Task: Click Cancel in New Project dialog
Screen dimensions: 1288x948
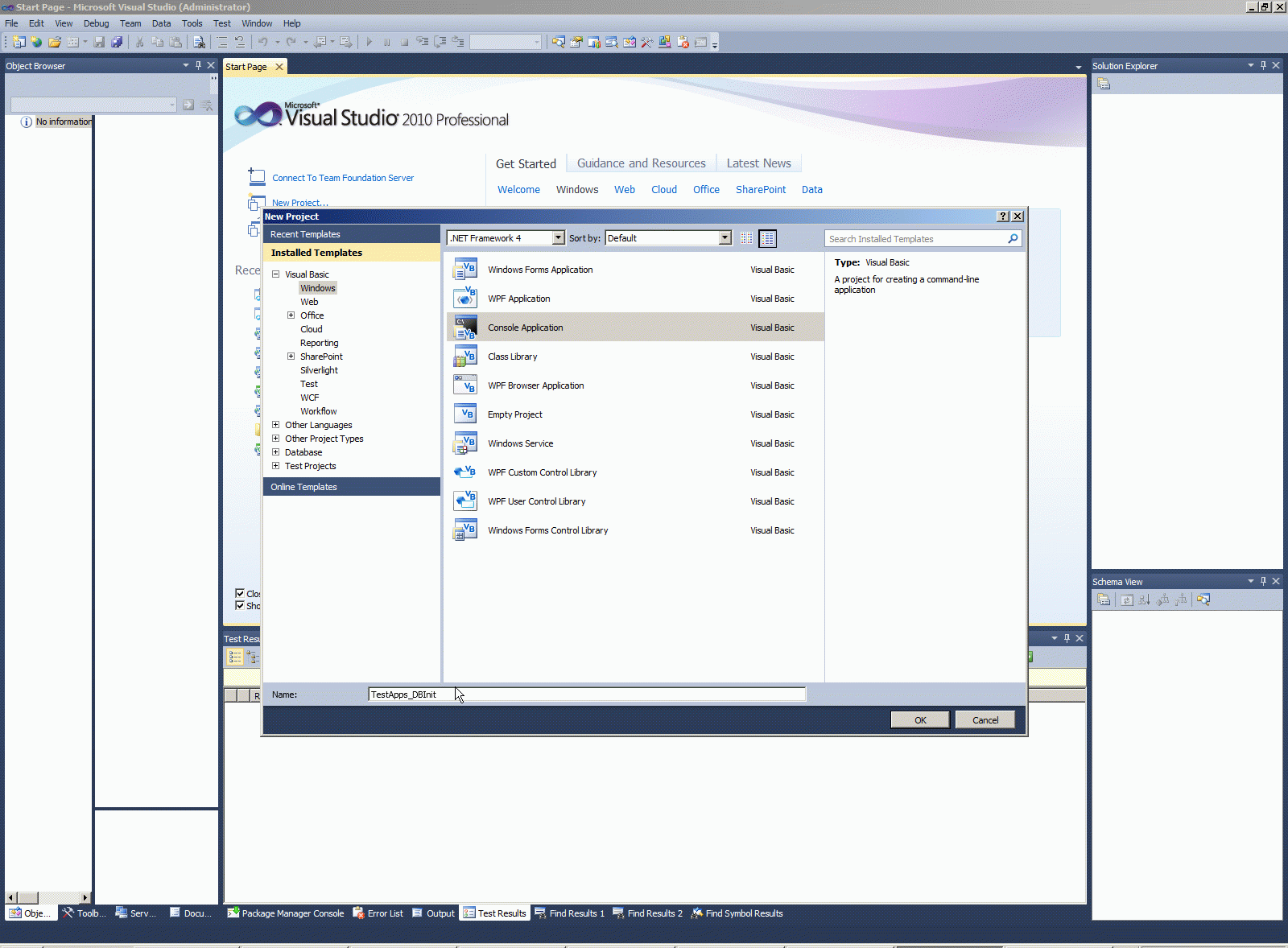Action: click(x=985, y=720)
